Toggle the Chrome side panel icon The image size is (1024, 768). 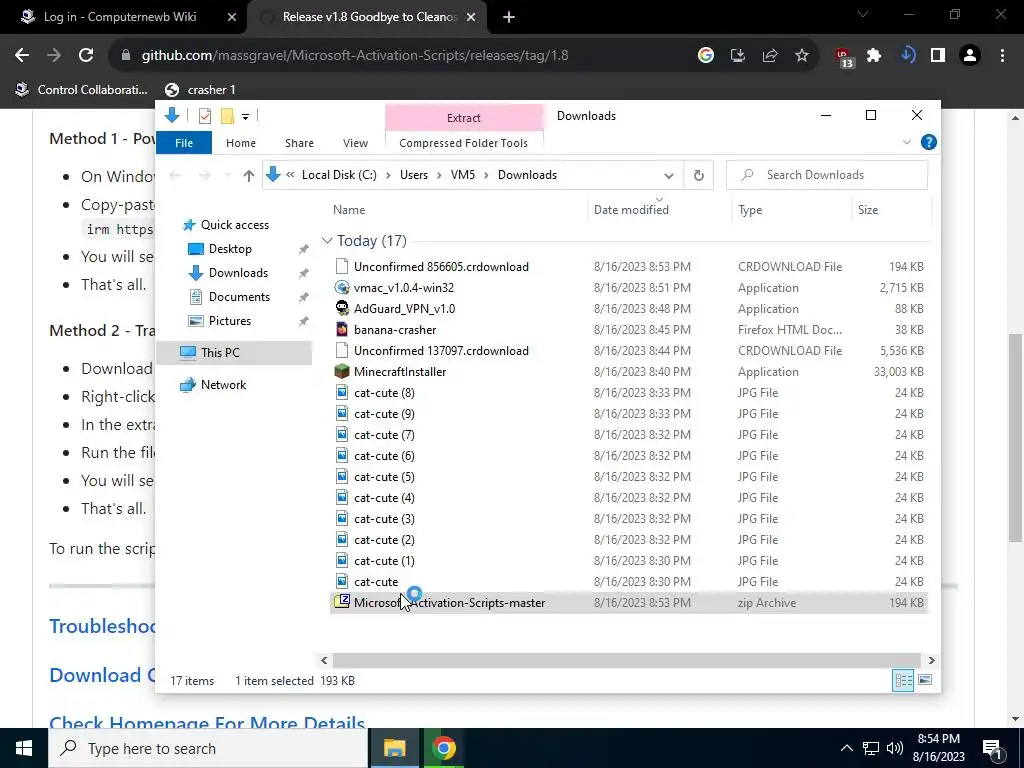pos(938,56)
